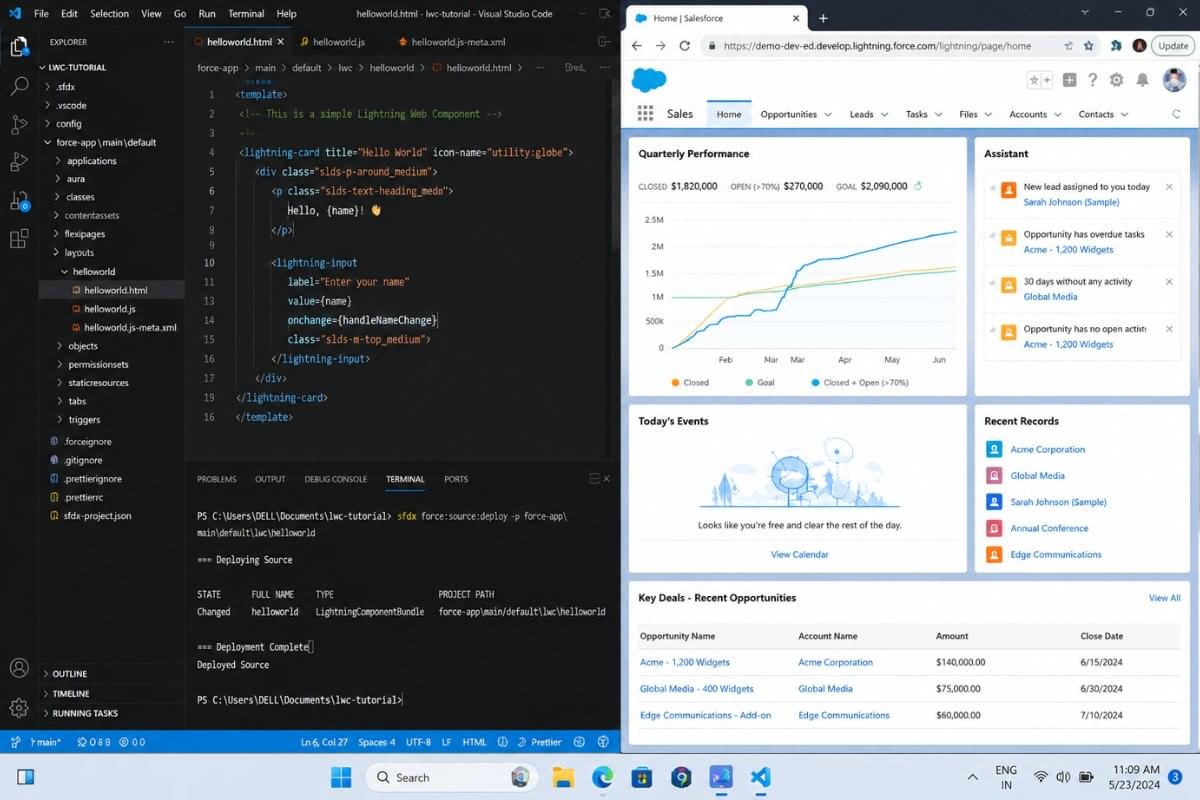Click the browser back arrow

click(635, 46)
